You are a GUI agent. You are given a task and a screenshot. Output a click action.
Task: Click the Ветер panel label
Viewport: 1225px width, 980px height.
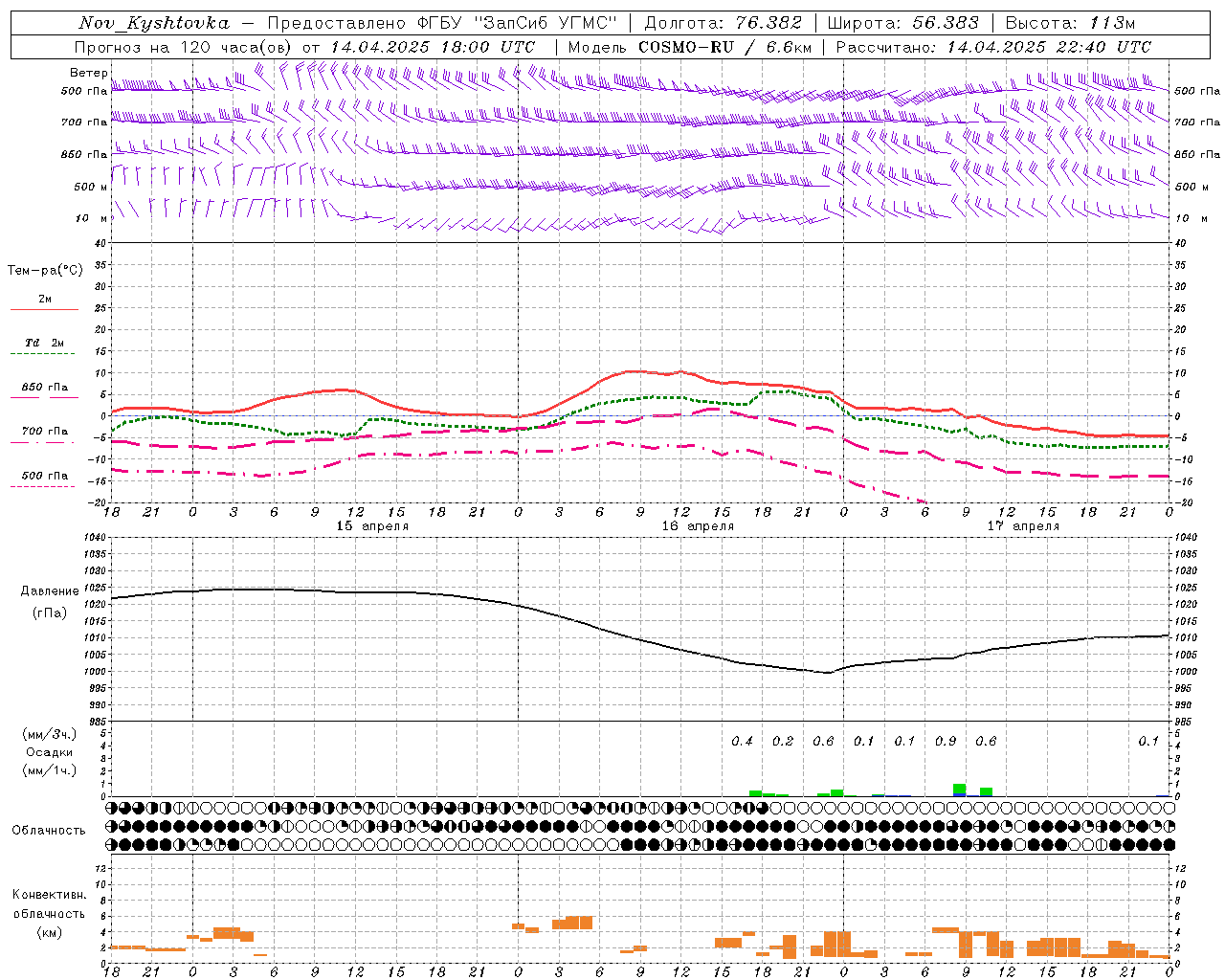(x=89, y=73)
